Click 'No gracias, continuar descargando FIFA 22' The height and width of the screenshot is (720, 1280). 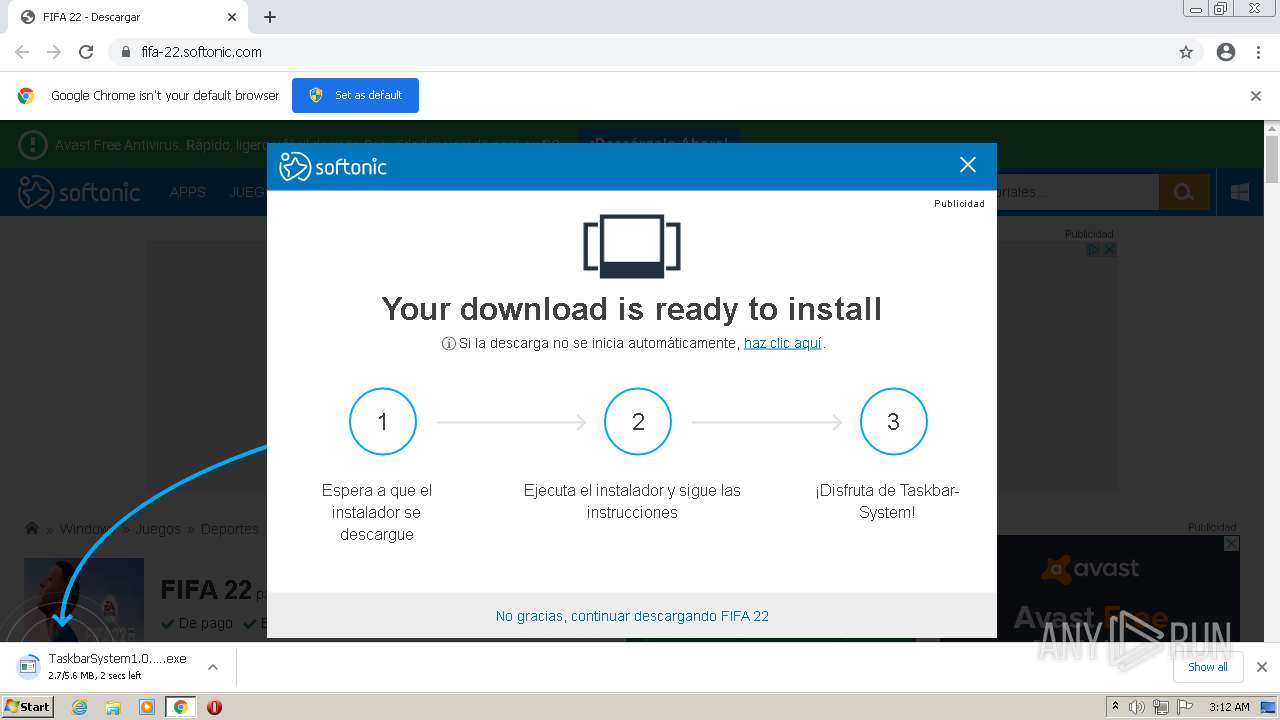[x=632, y=616]
